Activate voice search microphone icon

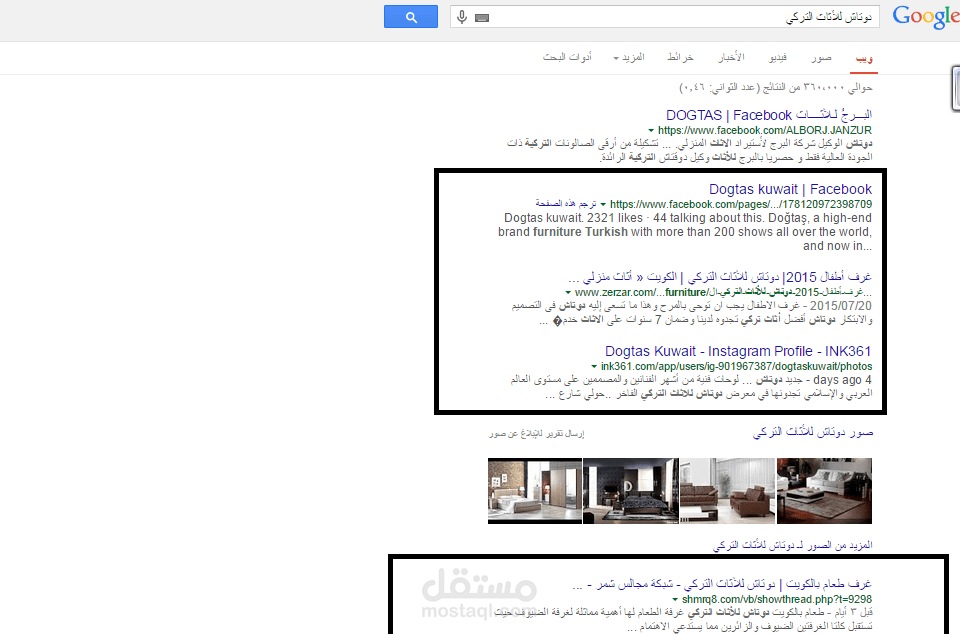[462, 17]
